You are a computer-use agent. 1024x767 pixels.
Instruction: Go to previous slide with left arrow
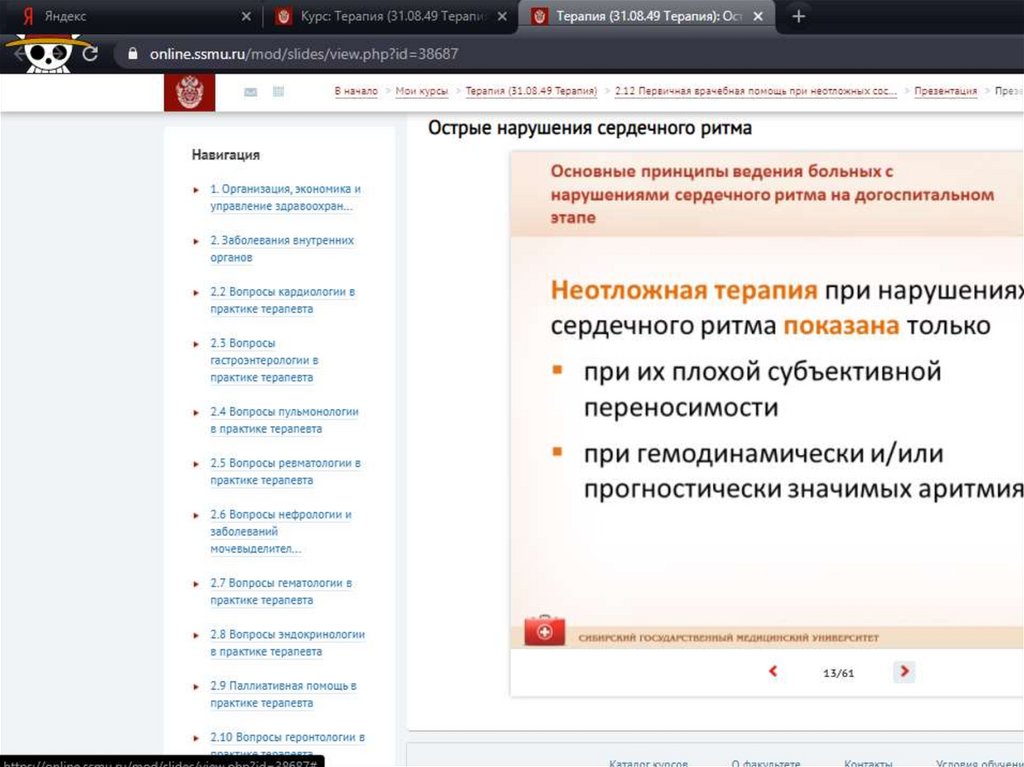(x=773, y=671)
